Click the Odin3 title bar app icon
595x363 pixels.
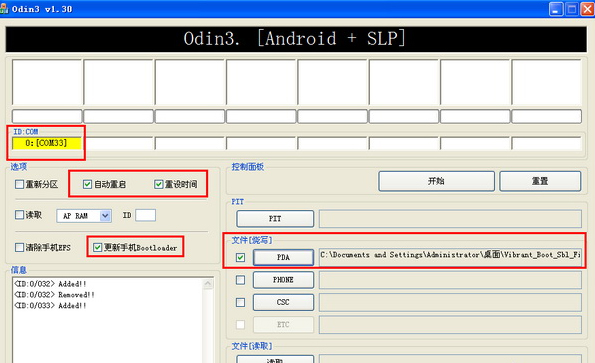pos(4,8)
